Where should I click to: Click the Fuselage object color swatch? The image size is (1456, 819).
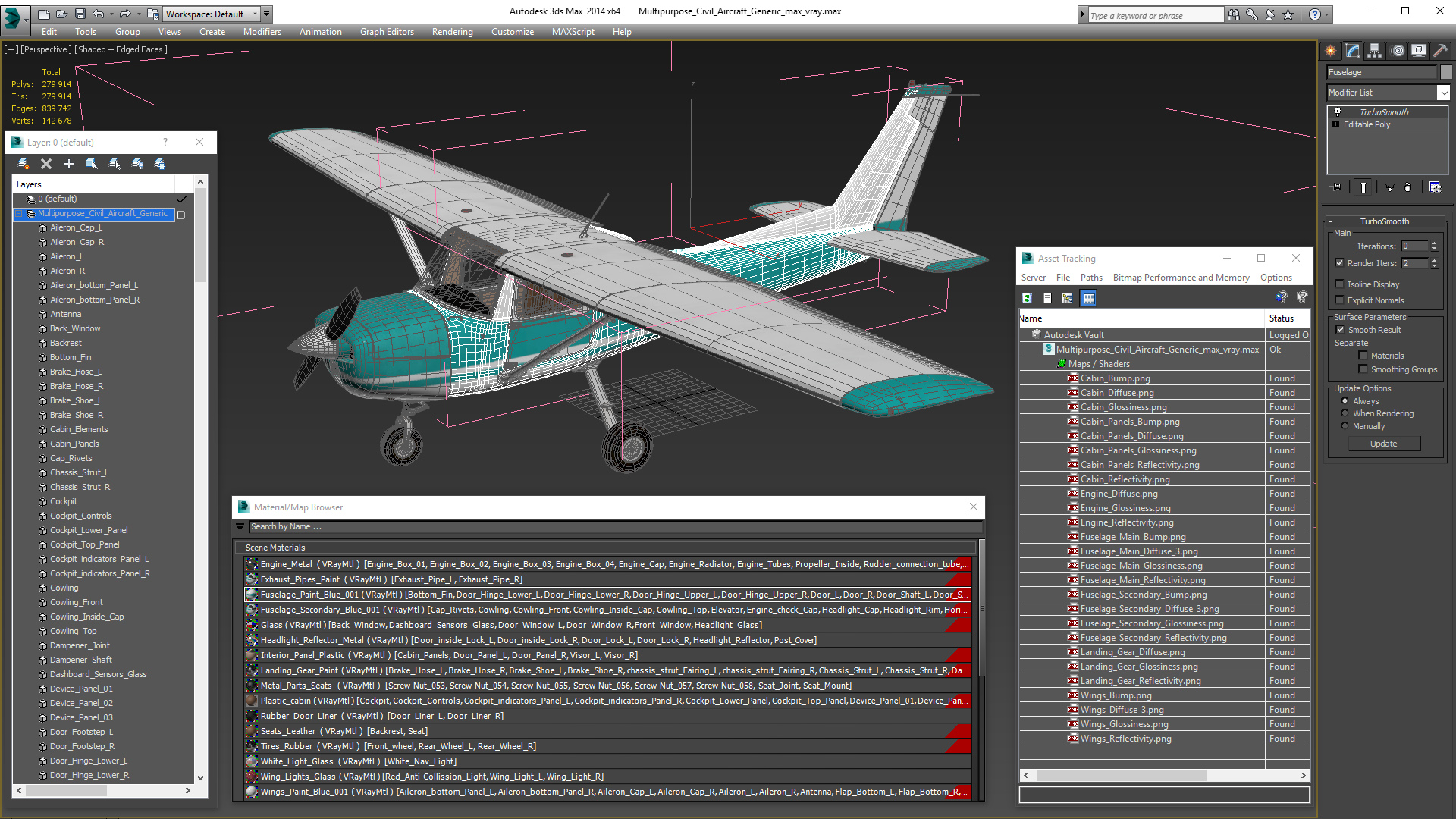(x=1446, y=72)
